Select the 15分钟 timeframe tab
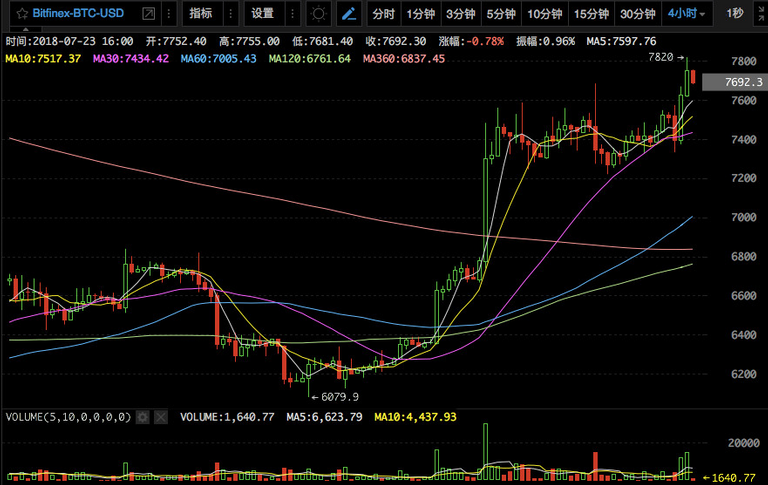Screen dimensions: 768x485 (591, 13)
